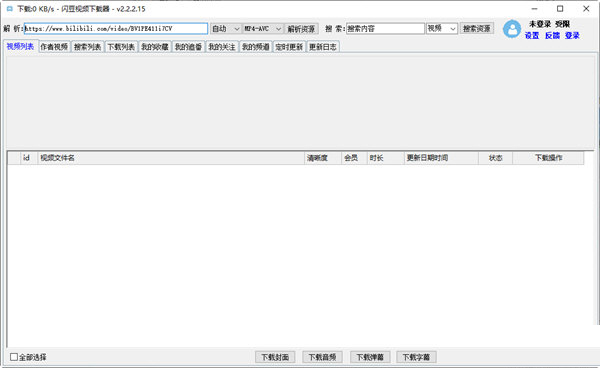The width and height of the screenshot is (600, 368).
Task: Close the downloader window
Action: (586, 9)
